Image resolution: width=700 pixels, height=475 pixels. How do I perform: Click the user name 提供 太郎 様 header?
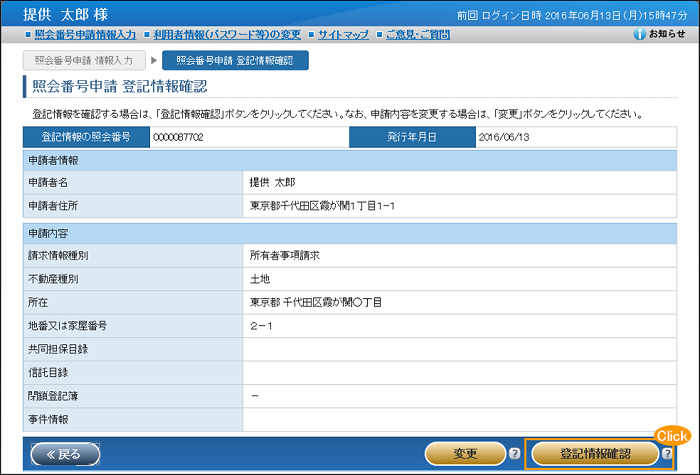coord(66,14)
